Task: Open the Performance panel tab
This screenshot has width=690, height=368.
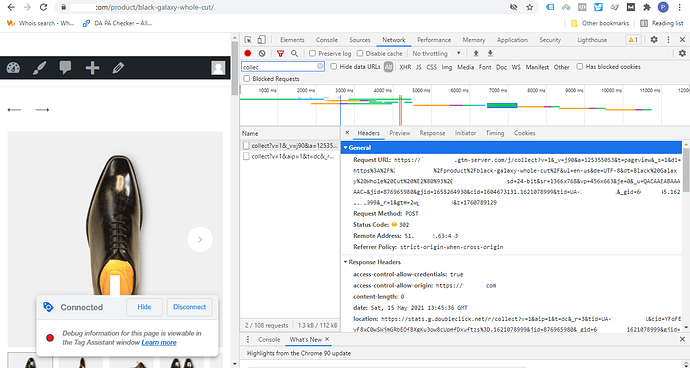Action: coord(434,40)
